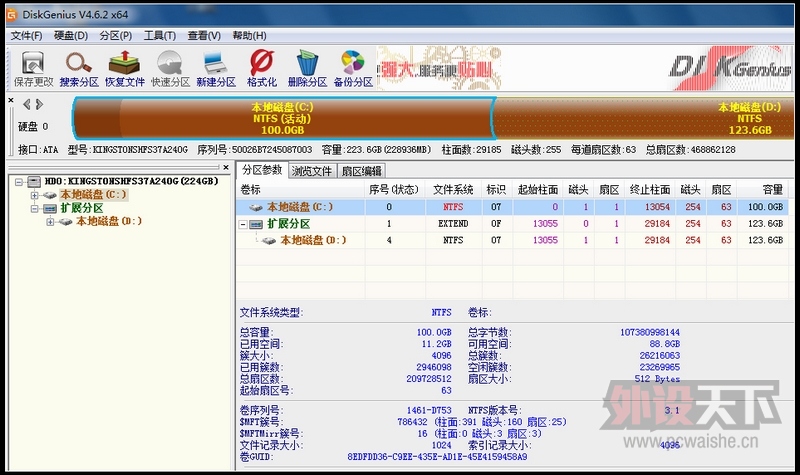800x475 pixels.
Task: Click the 107380998144 total bytes value
Action: click(650, 333)
